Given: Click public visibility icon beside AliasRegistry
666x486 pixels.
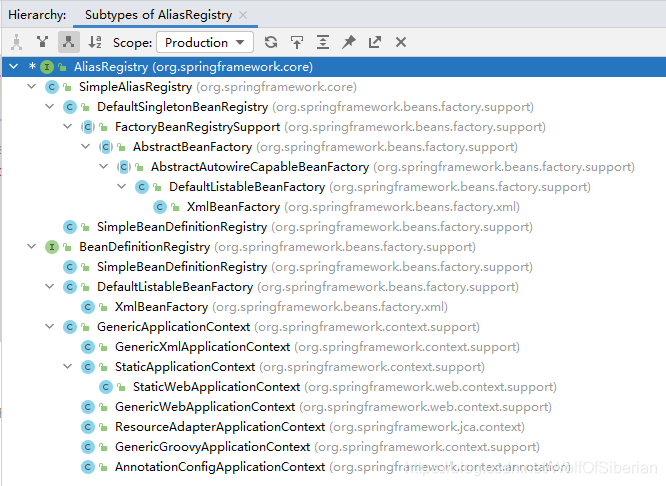Looking at the screenshot, I should click(x=62, y=67).
